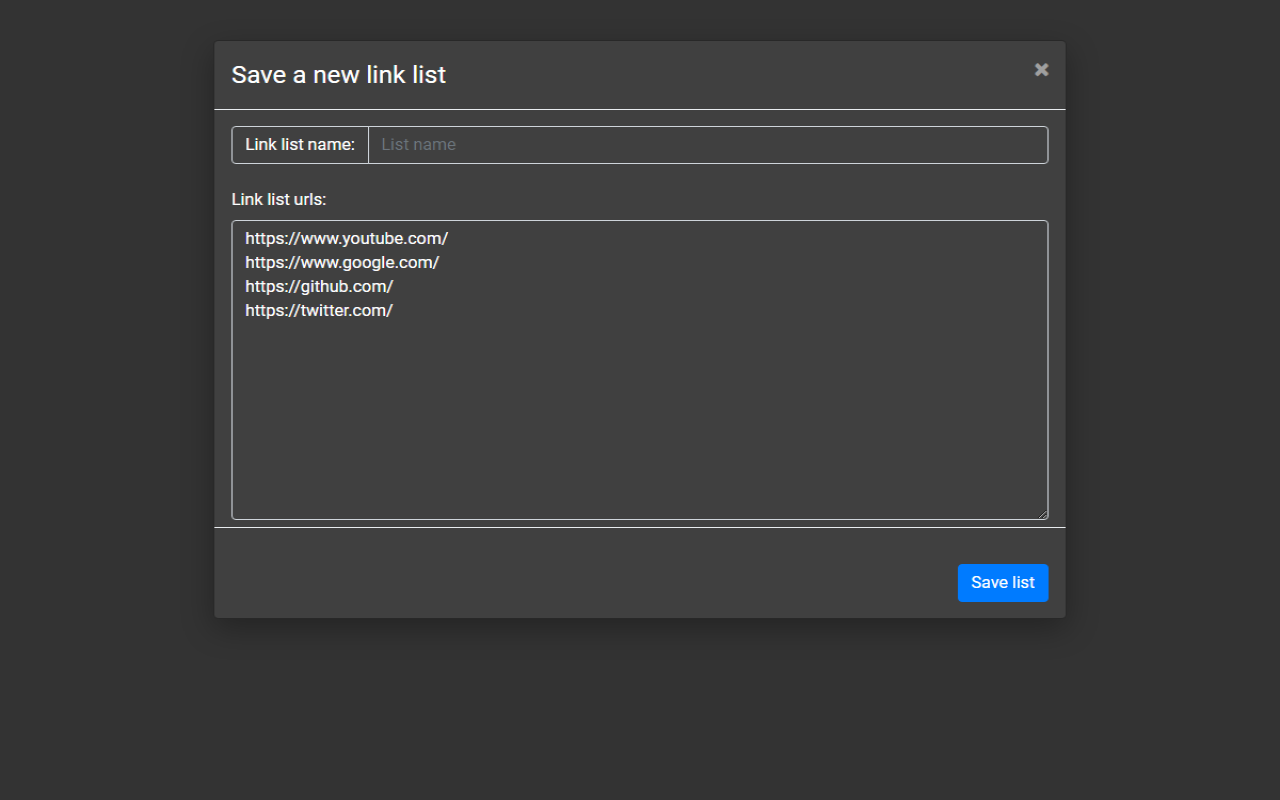Click the 'Link list urls:' label
This screenshot has width=1280, height=800.
pos(279,199)
